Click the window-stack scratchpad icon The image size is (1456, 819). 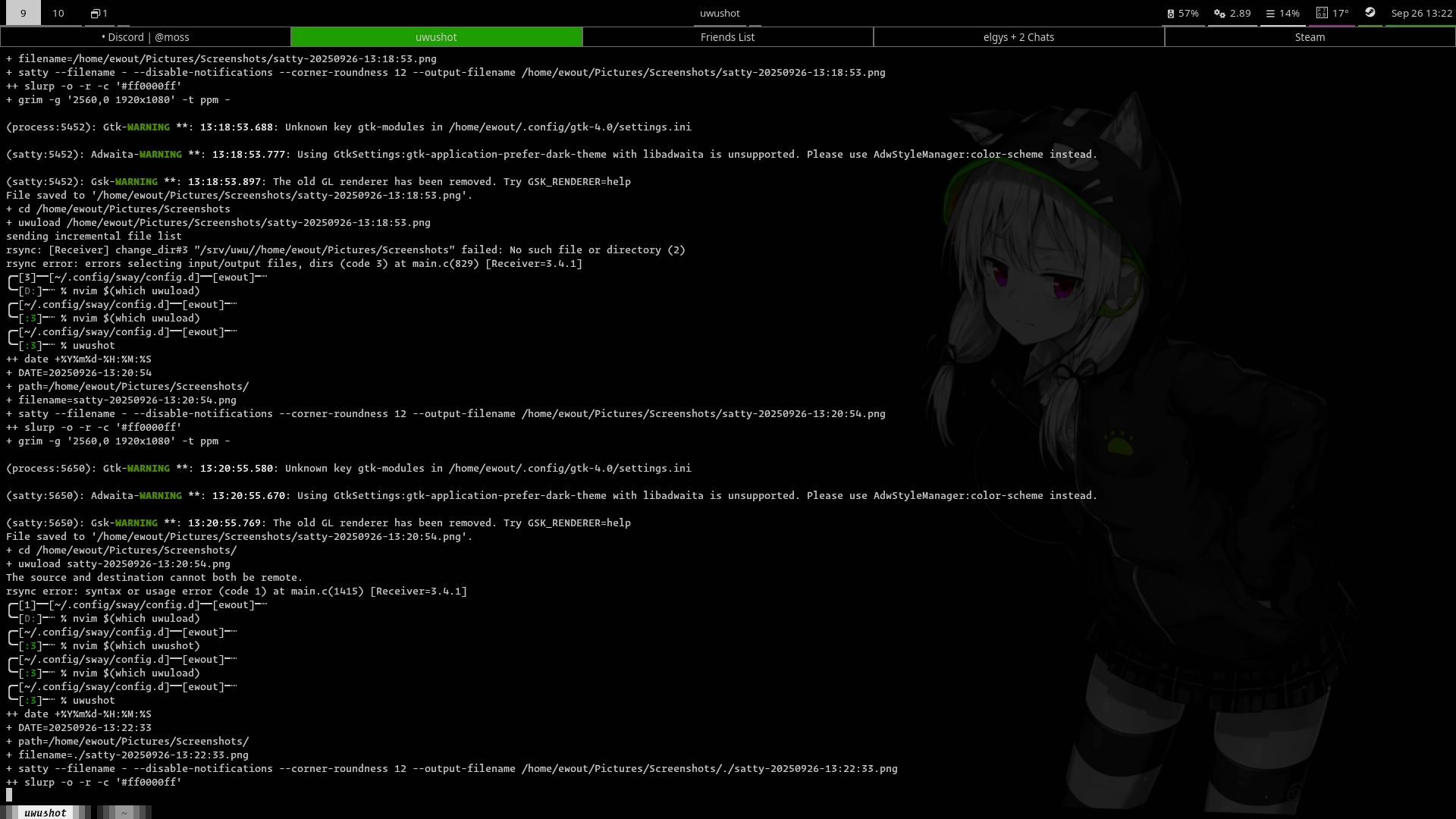click(x=96, y=13)
